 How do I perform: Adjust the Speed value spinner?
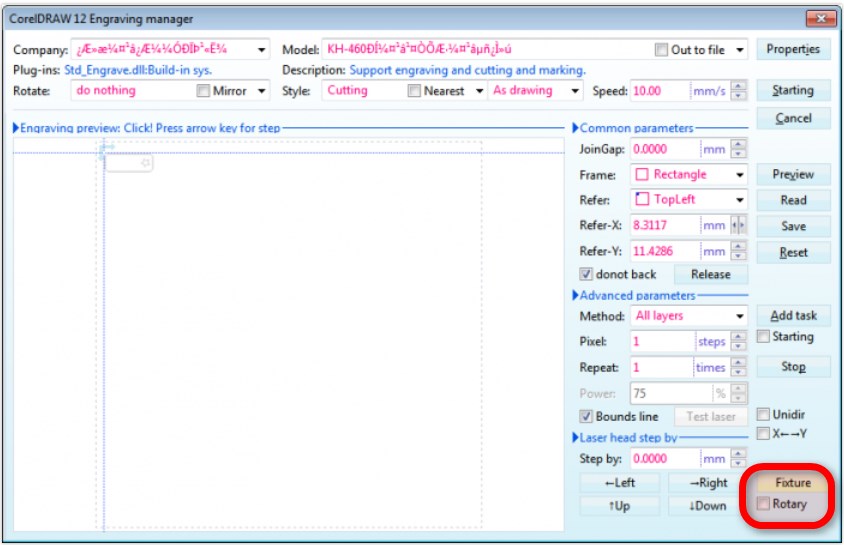pos(739,91)
